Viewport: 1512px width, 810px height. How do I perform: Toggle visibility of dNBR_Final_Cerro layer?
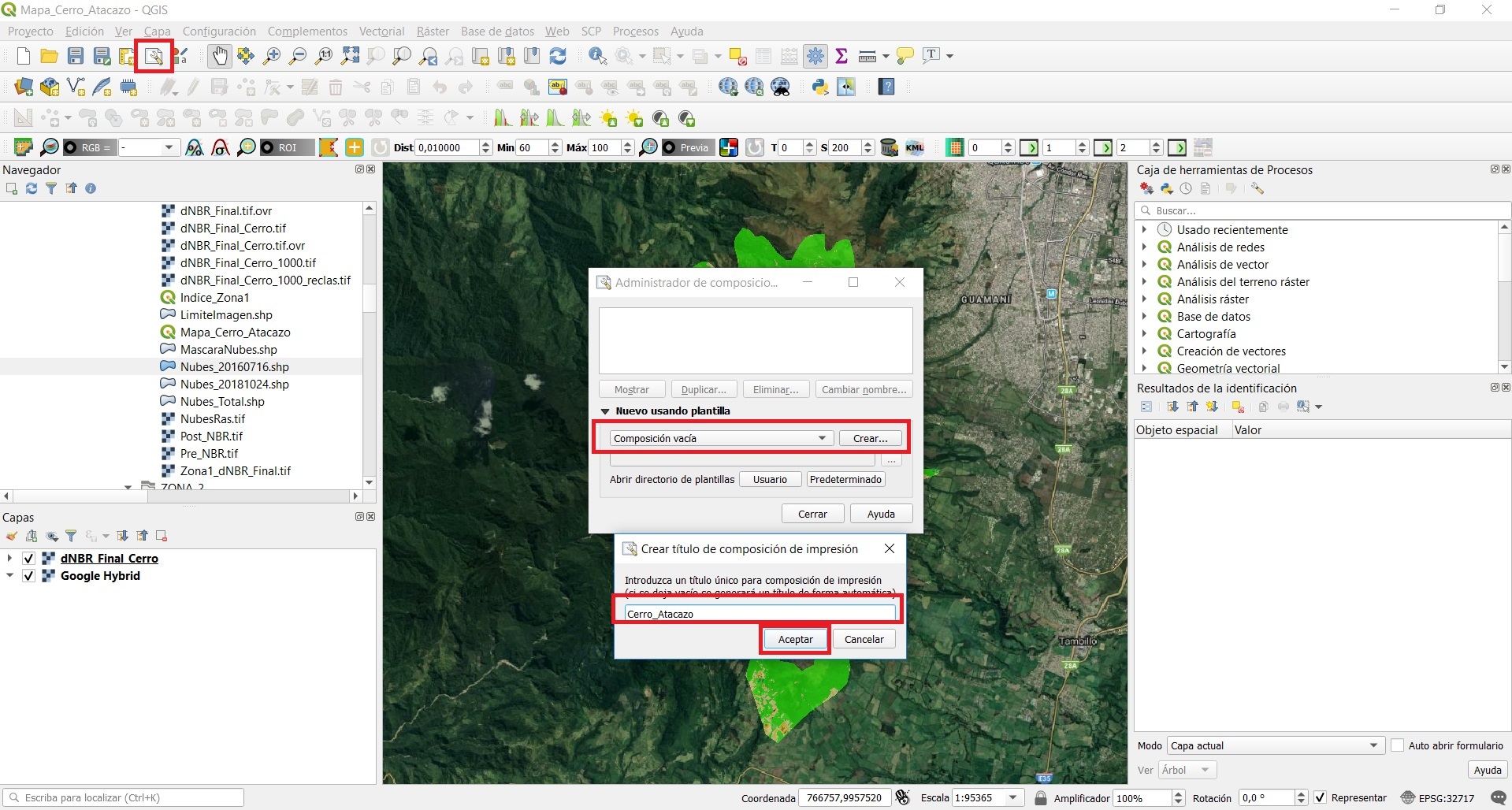[29, 559]
